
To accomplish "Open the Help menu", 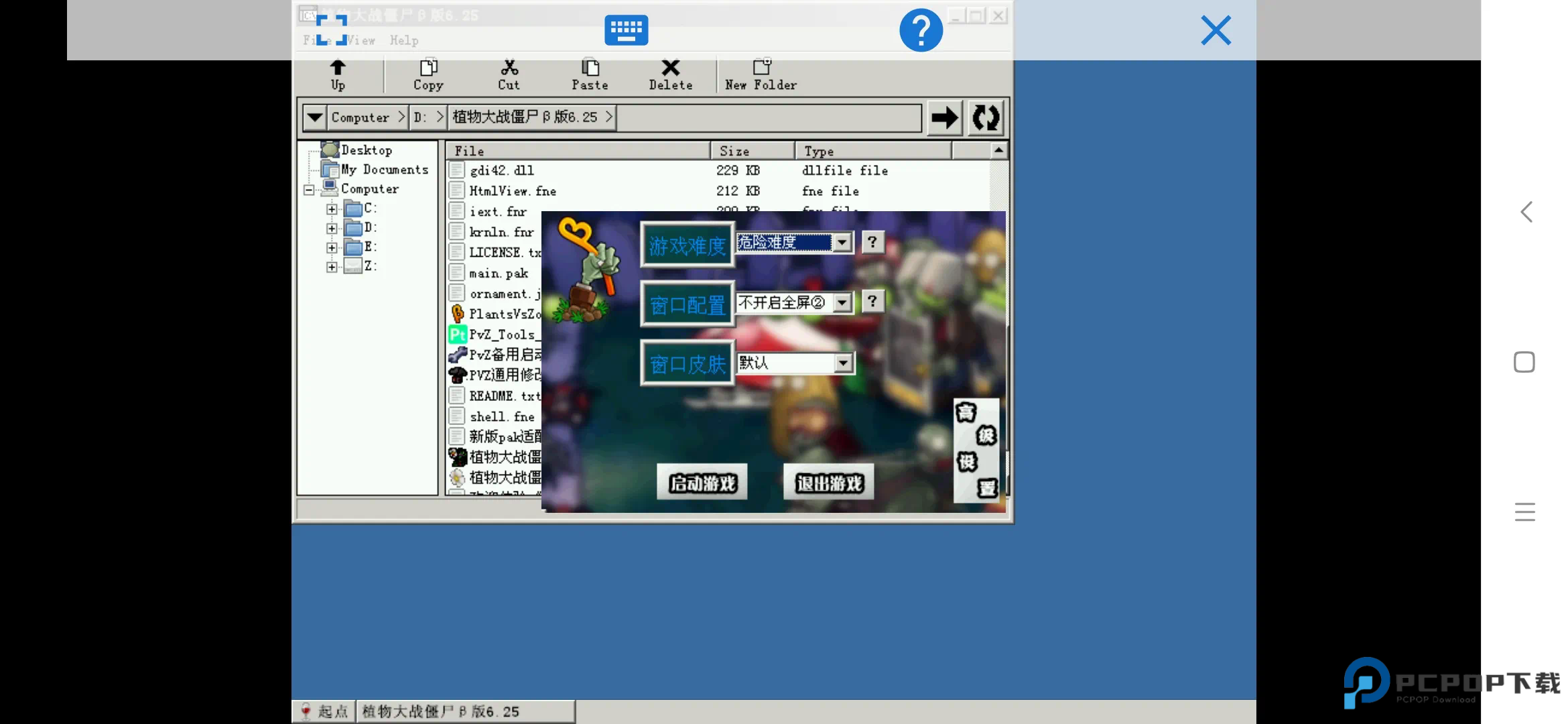I will click(404, 41).
